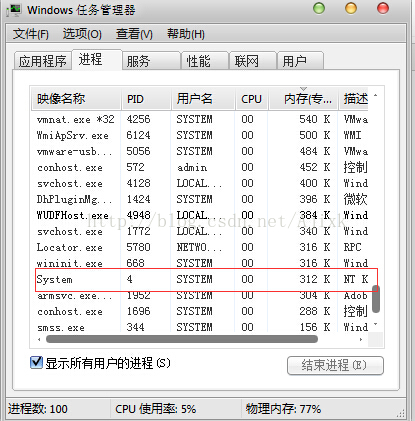Click the 进程数: 100 status entry

pos(38,409)
